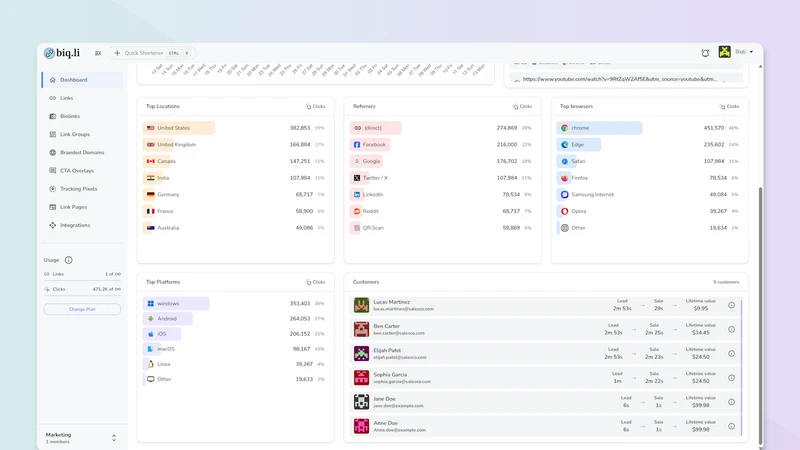This screenshot has height=450, width=800.
Task: Click the Linux penguin icon
Action: click(x=151, y=364)
